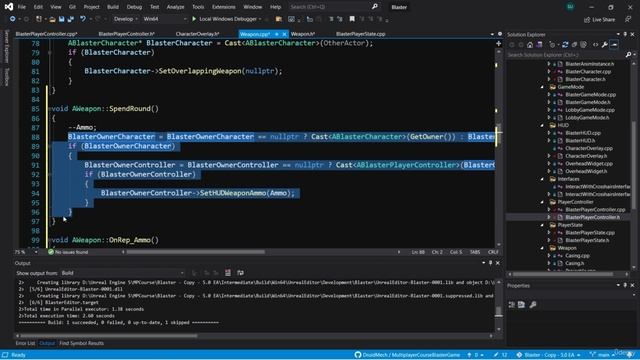
Task: Click the Output panel's vertical scrollbar thumb
Action: [x=498, y=311]
